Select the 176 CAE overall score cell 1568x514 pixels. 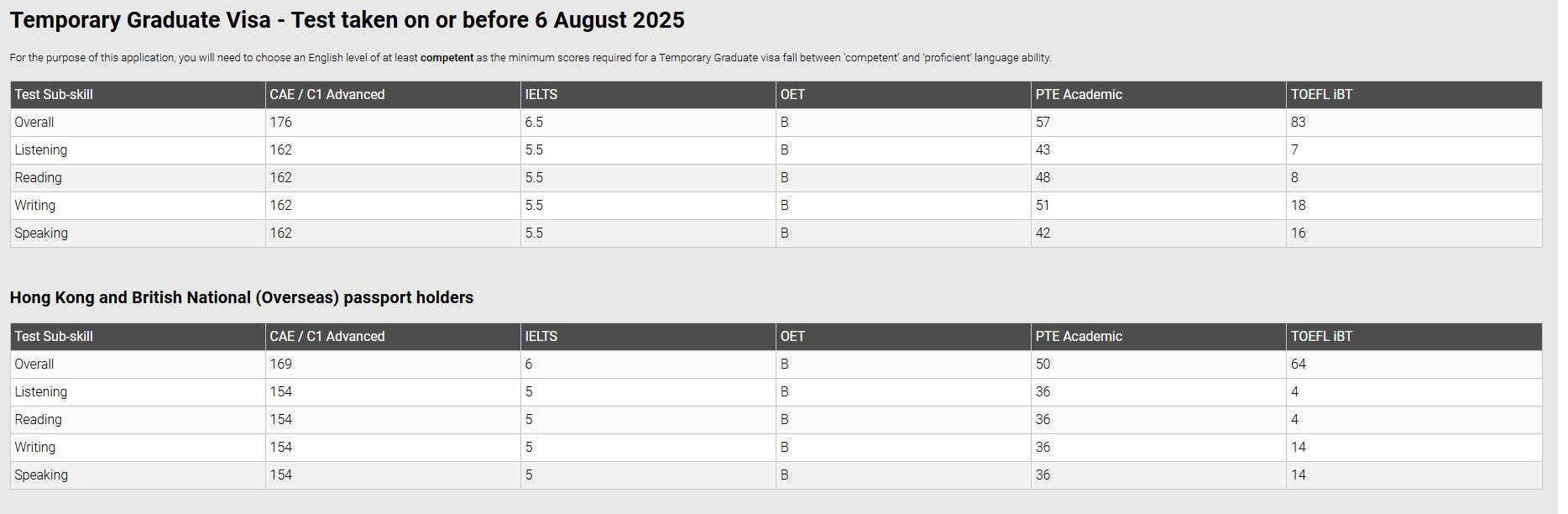[281, 123]
